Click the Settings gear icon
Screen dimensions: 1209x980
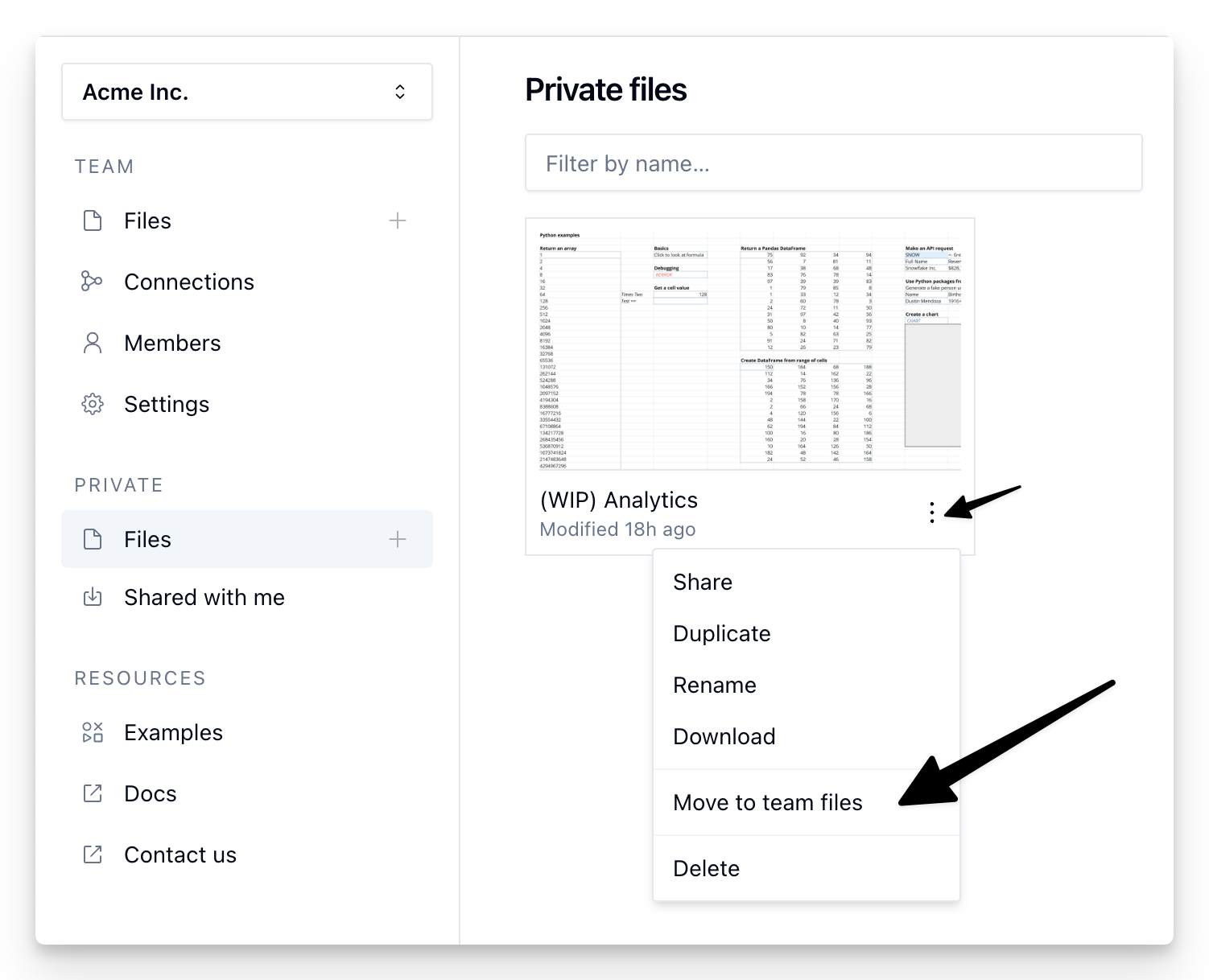pyautogui.click(x=93, y=404)
